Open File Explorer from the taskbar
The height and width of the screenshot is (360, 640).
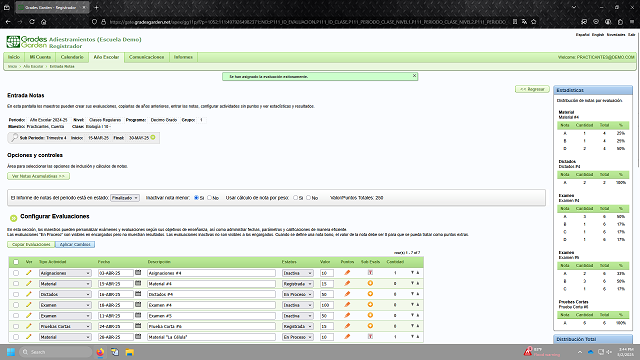click(x=129, y=352)
